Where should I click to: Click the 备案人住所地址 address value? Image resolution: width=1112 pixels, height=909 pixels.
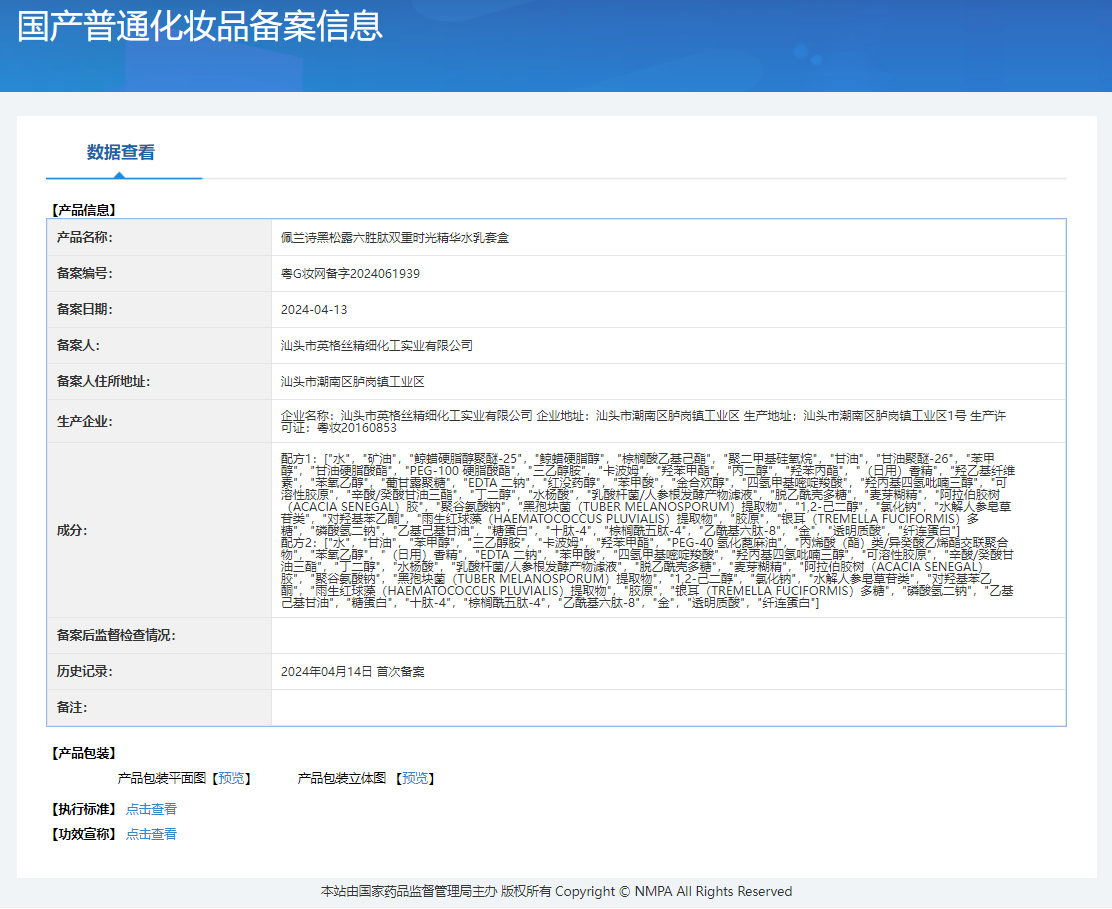pos(353,382)
